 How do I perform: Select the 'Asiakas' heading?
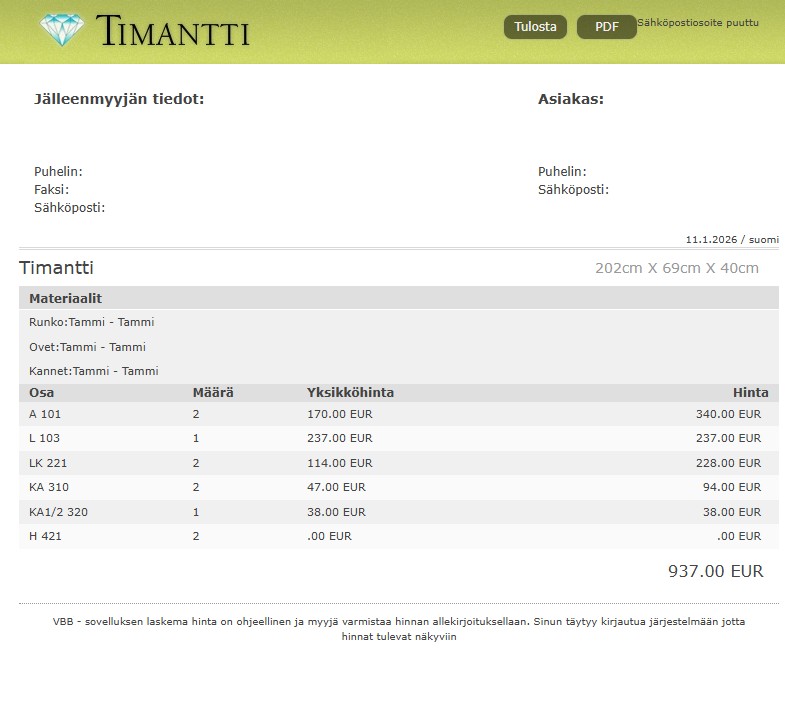[570, 99]
